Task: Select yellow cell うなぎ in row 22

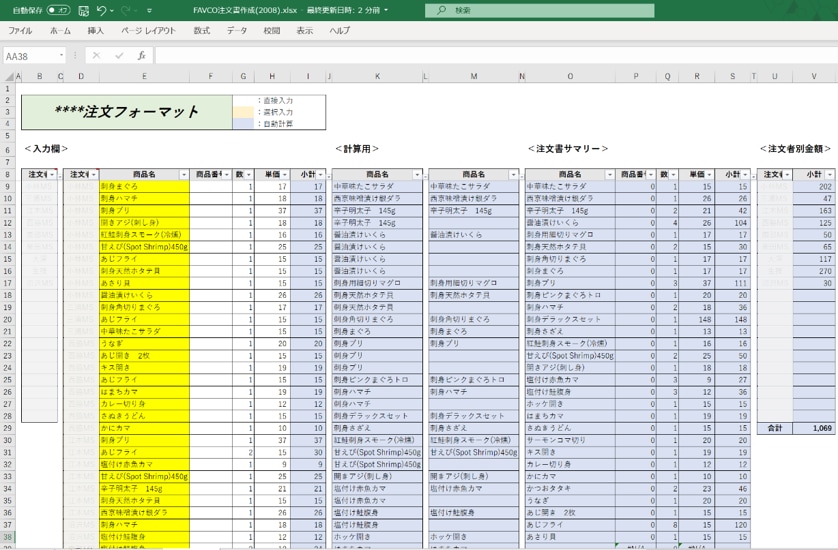Action: click(144, 344)
